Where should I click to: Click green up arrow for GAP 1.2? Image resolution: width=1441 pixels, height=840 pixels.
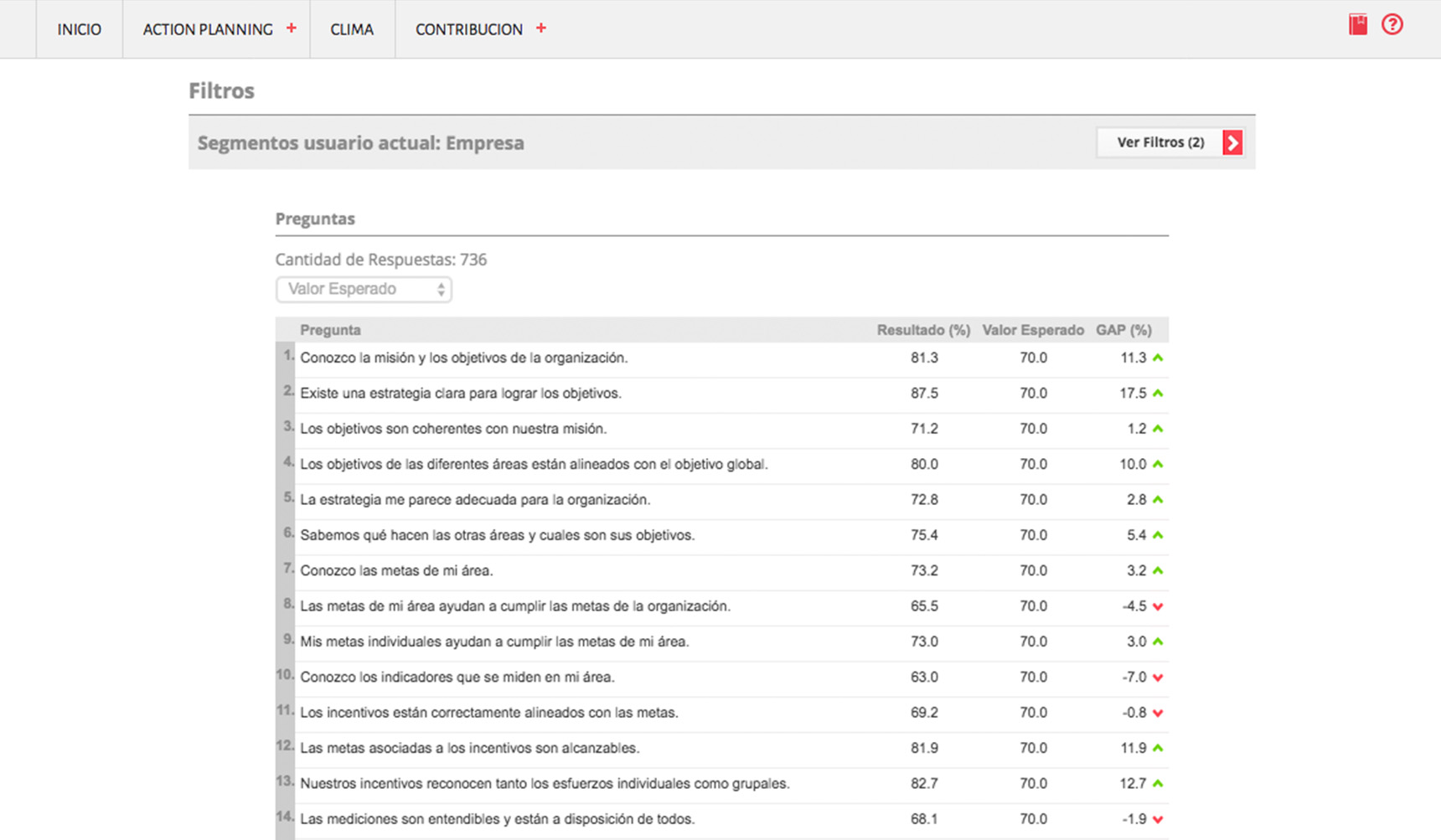(1158, 429)
